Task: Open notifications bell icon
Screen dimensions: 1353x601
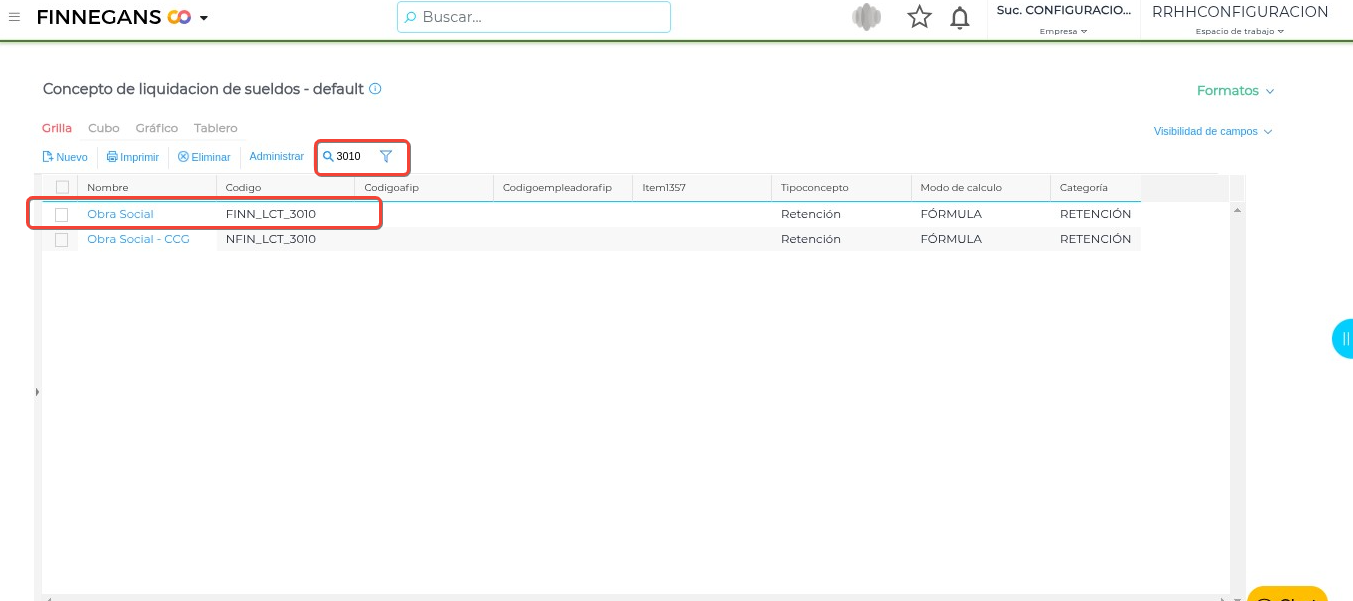Action: 960,17
